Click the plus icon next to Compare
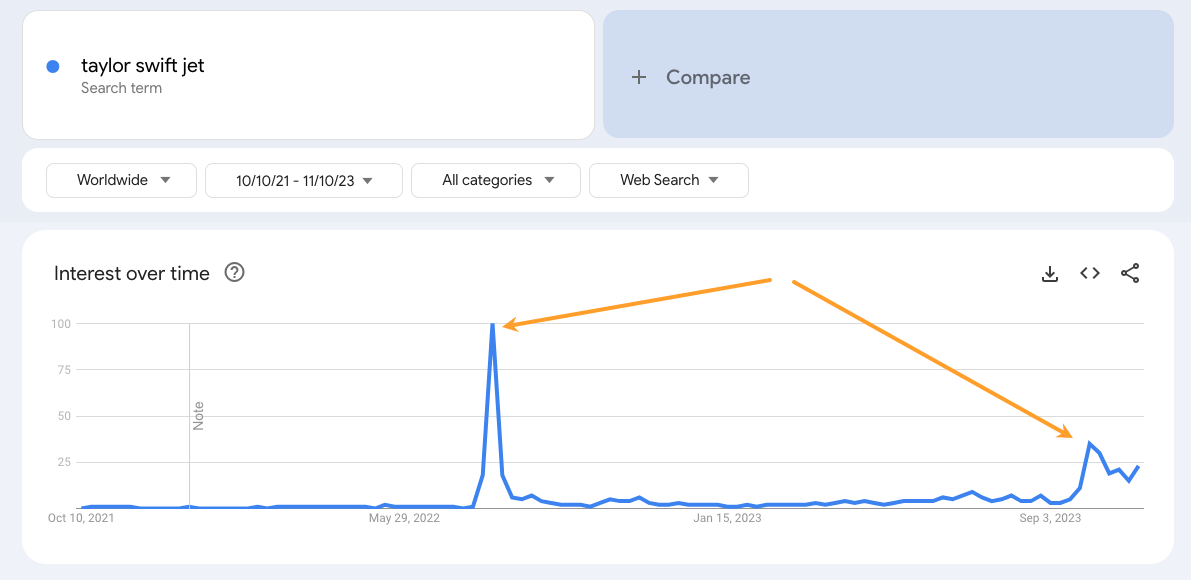 click(639, 77)
